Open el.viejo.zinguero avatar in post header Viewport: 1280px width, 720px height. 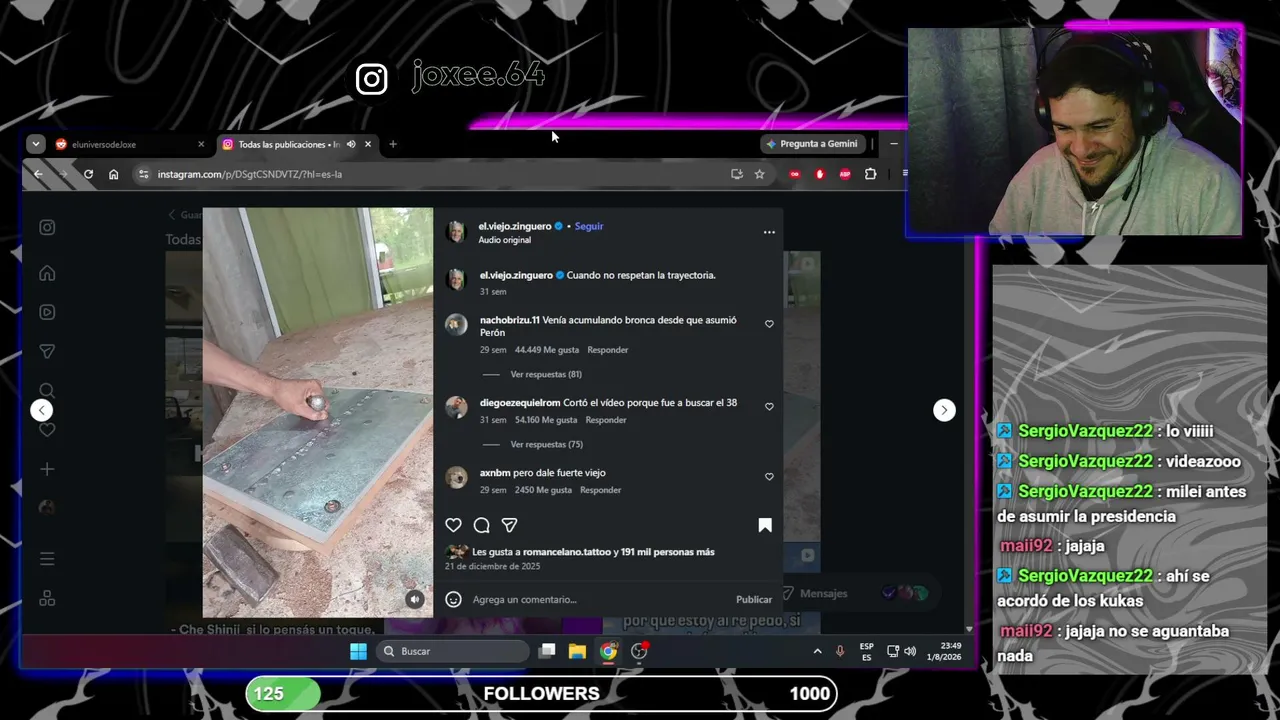click(x=456, y=232)
